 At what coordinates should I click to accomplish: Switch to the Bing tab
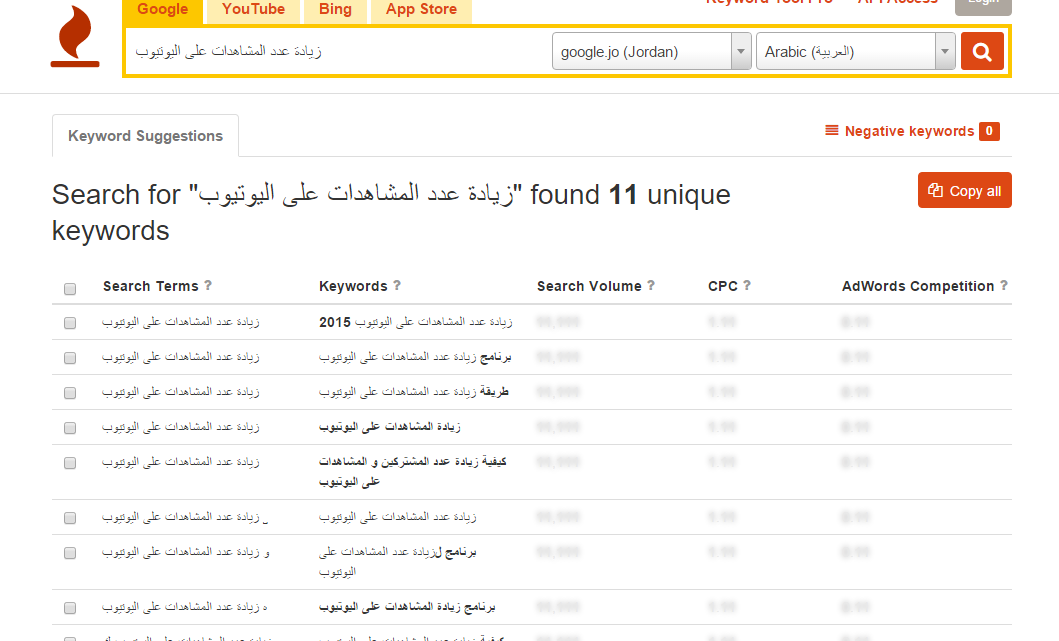335,11
